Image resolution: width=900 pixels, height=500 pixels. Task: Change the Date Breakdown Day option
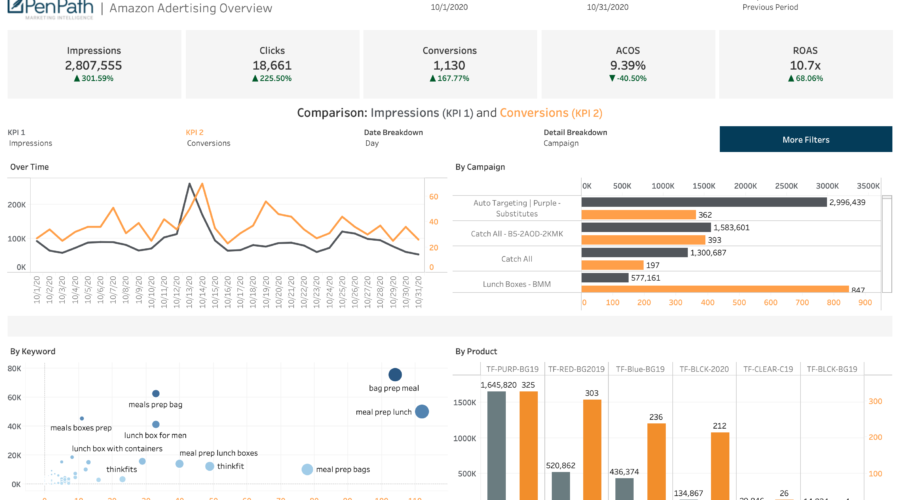click(372, 143)
